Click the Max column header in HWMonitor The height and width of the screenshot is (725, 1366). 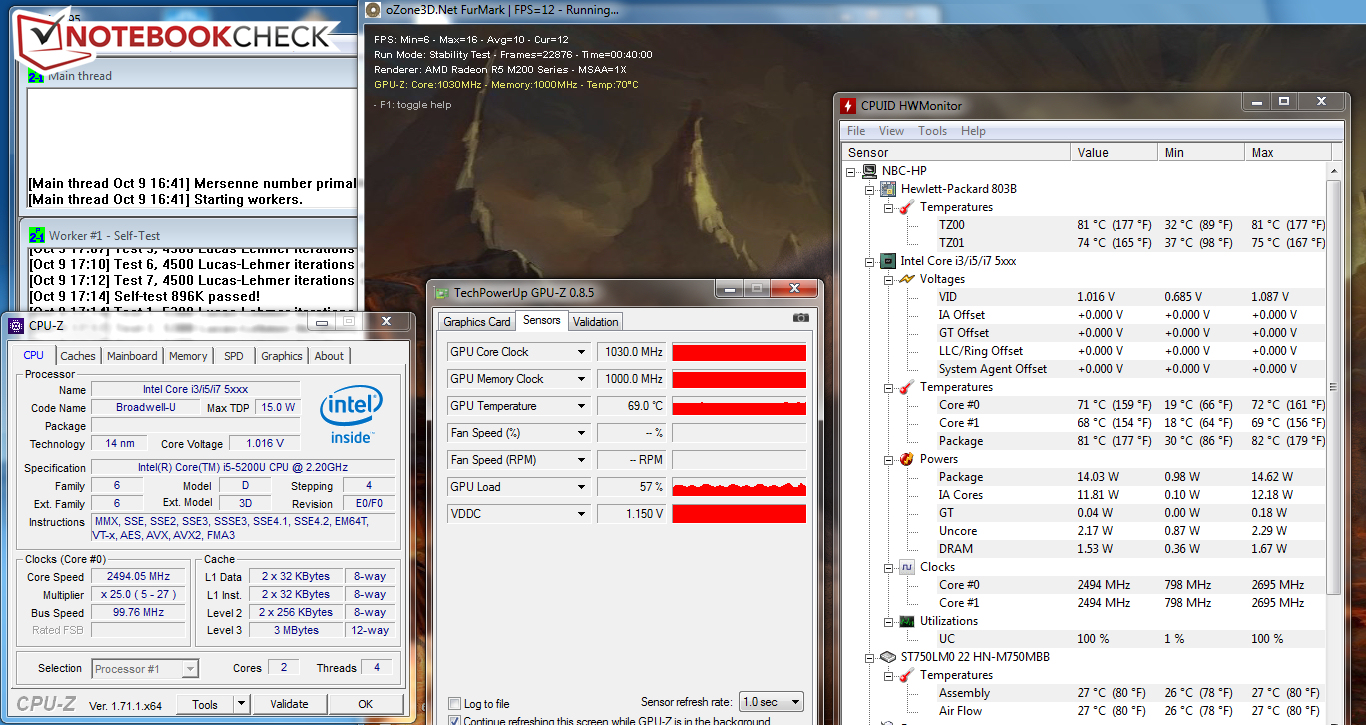click(1286, 153)
